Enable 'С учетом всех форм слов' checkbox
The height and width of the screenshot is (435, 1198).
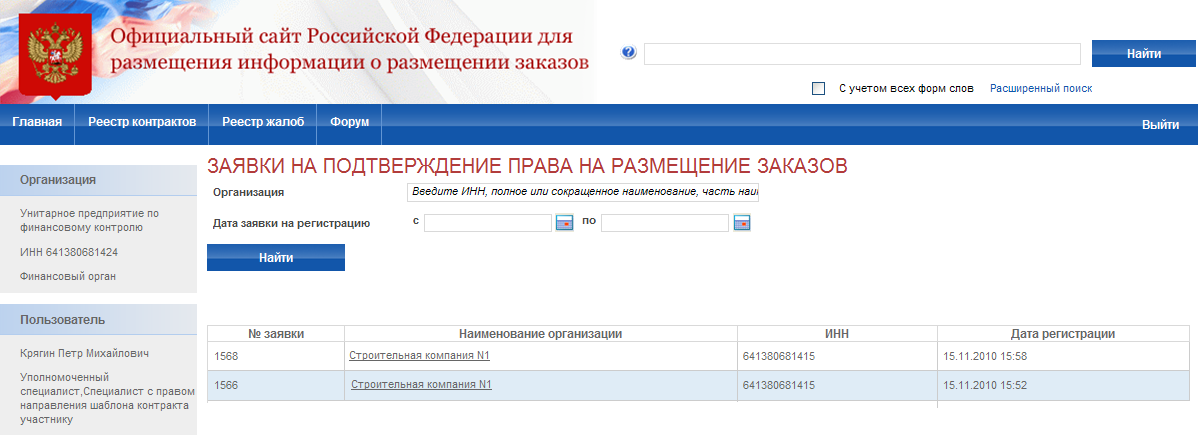819,88
